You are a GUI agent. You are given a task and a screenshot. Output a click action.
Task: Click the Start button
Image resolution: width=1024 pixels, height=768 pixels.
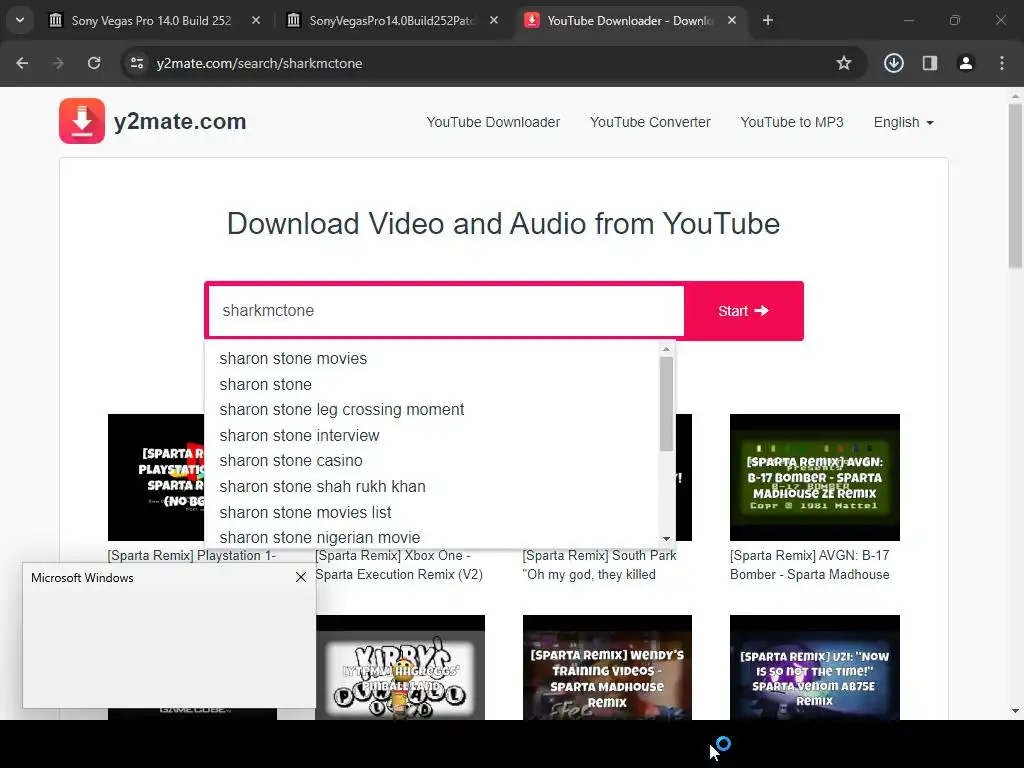pyautogui.click(x=743, y=311)
